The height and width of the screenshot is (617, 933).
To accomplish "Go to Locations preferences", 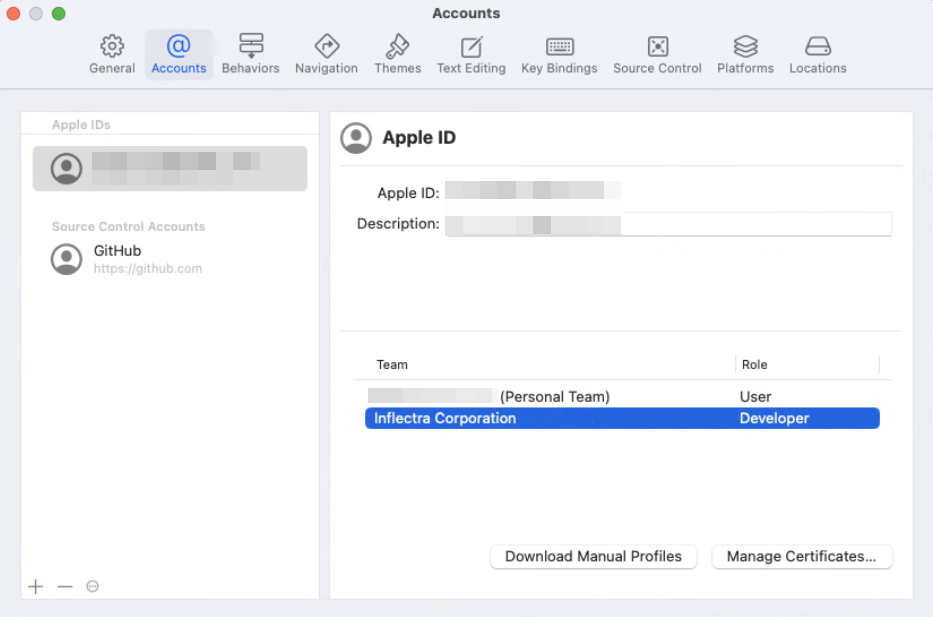I will (817, 54).
